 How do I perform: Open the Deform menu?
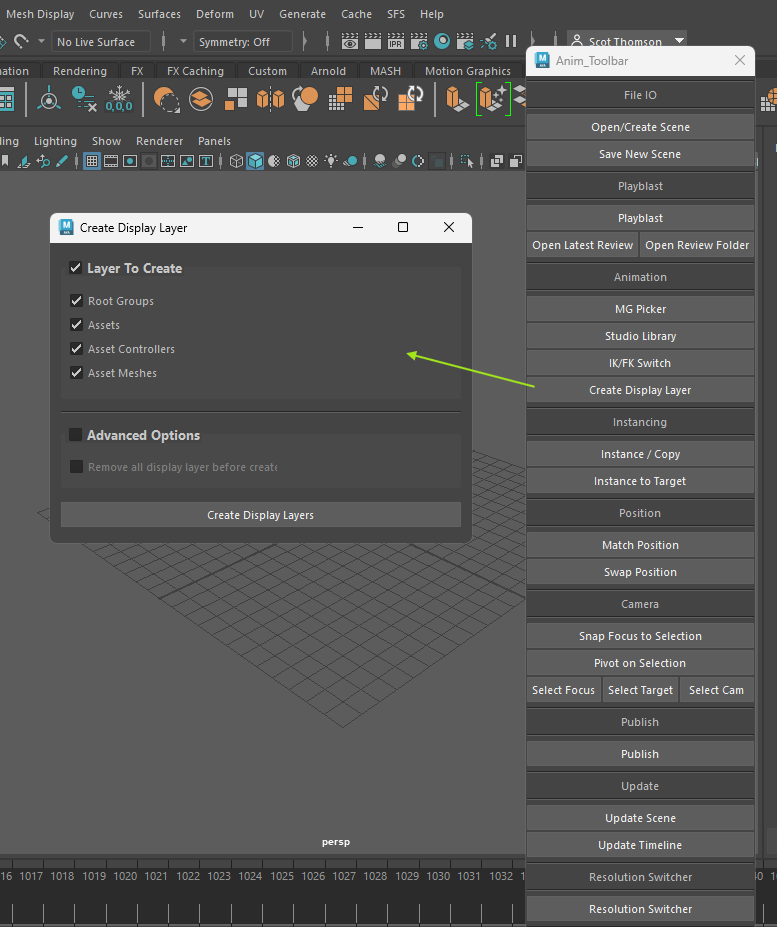point(214,14)
